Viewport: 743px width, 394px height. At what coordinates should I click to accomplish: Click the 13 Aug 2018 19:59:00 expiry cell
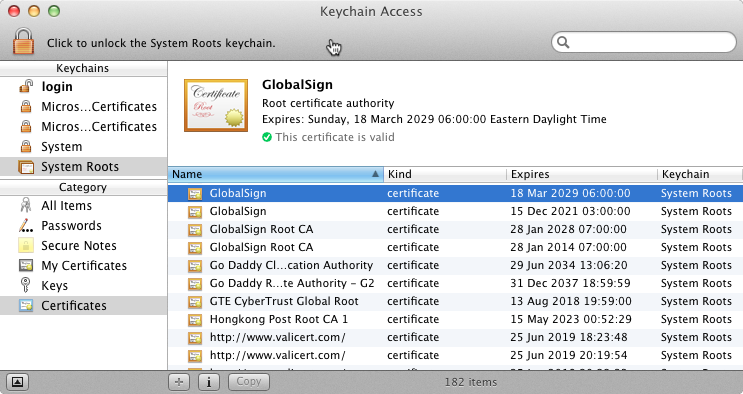pyautogui.click(x=571, y=302)
